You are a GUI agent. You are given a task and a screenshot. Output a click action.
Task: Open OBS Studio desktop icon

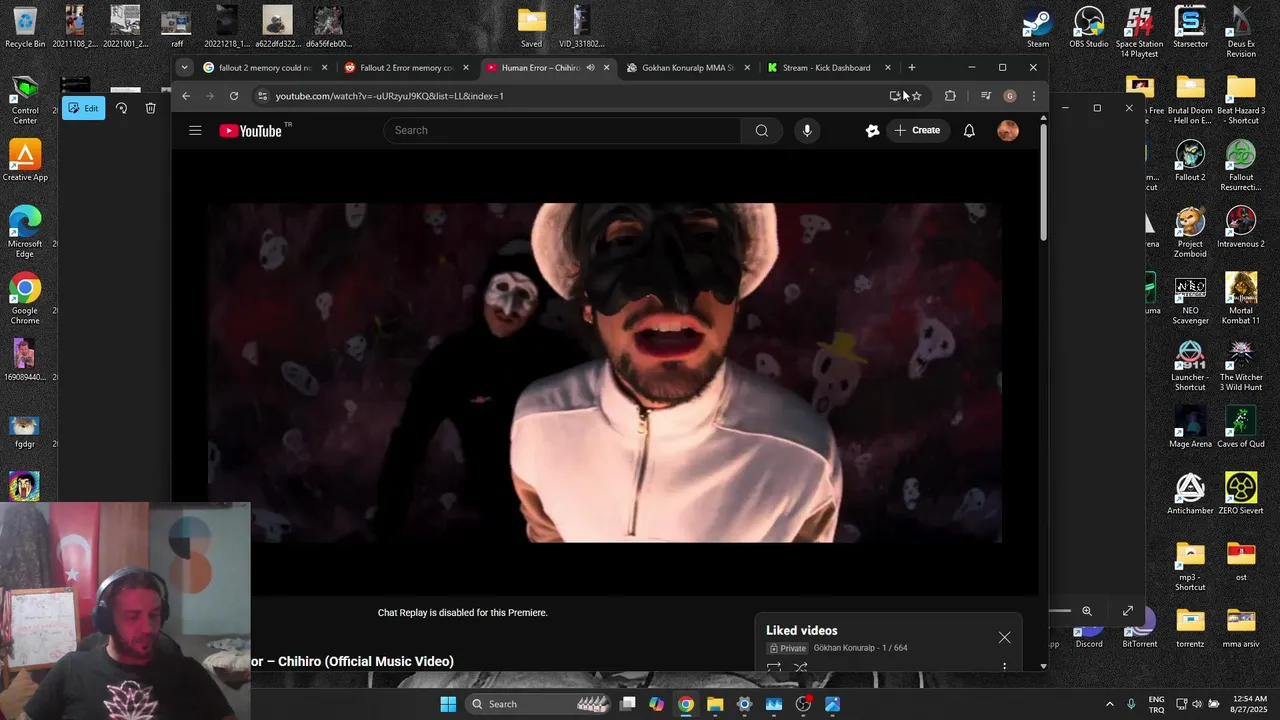(x=1089, y=28)
